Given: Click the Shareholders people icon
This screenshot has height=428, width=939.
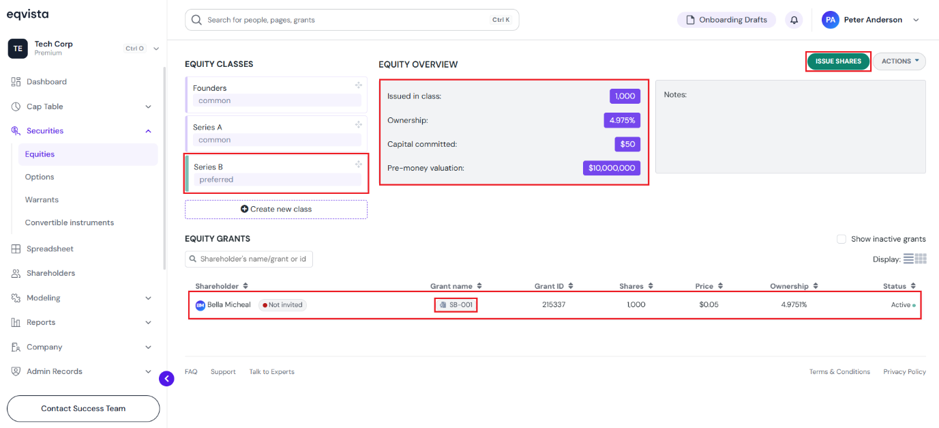Looking at the screenshot, I should (16, 274).
